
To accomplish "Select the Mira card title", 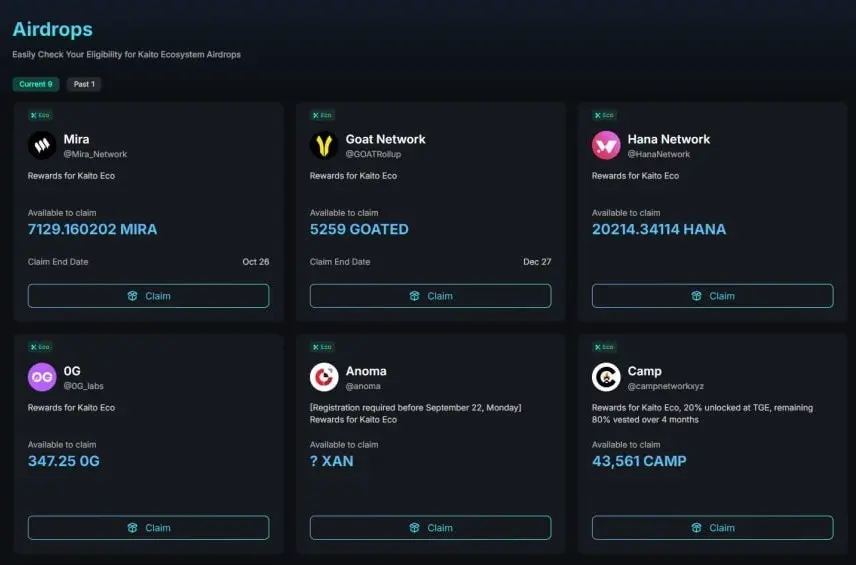I will point(76,139).
